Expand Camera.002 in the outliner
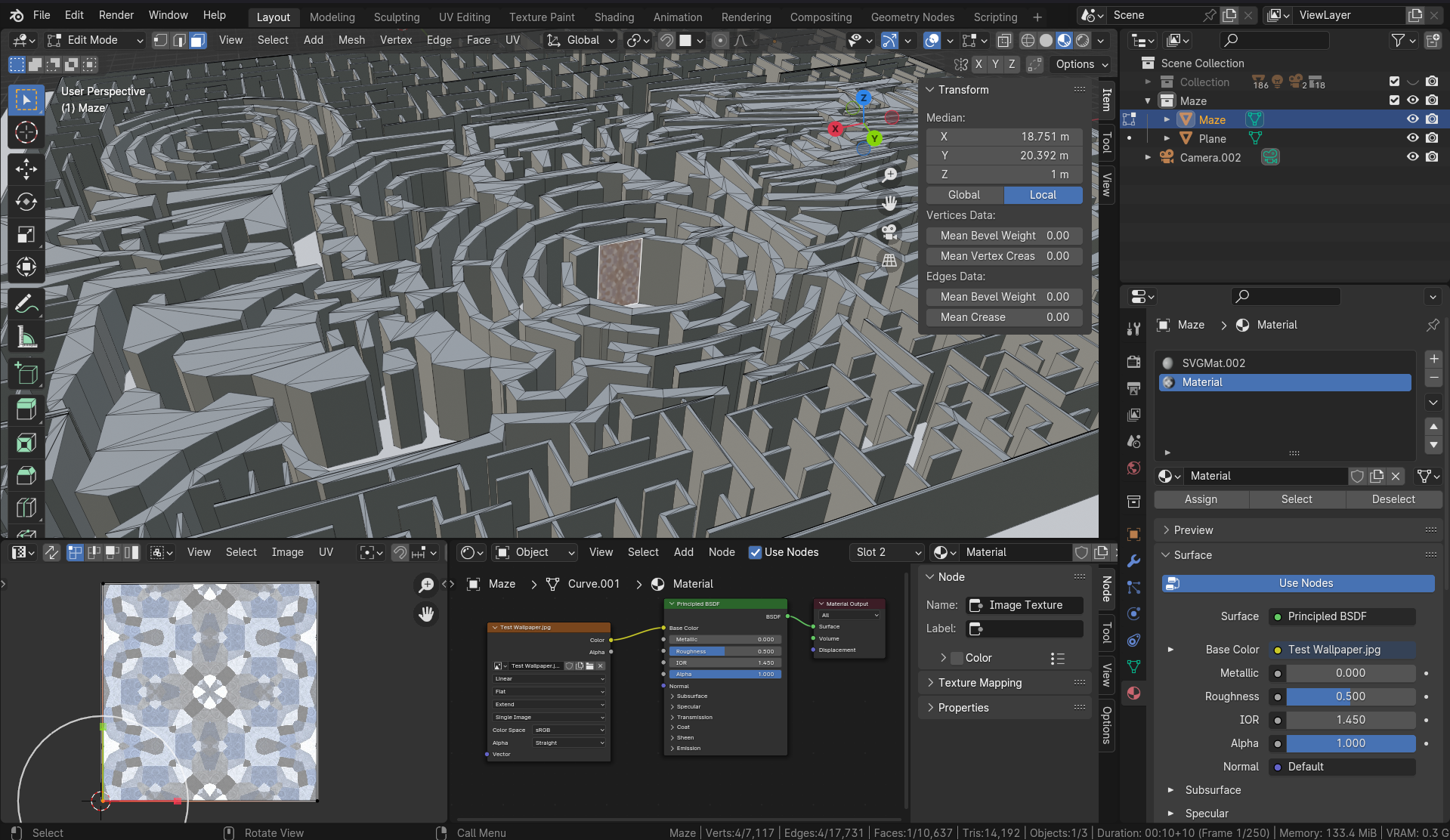Screen dimensions: 1450x840 (1148, 157)
